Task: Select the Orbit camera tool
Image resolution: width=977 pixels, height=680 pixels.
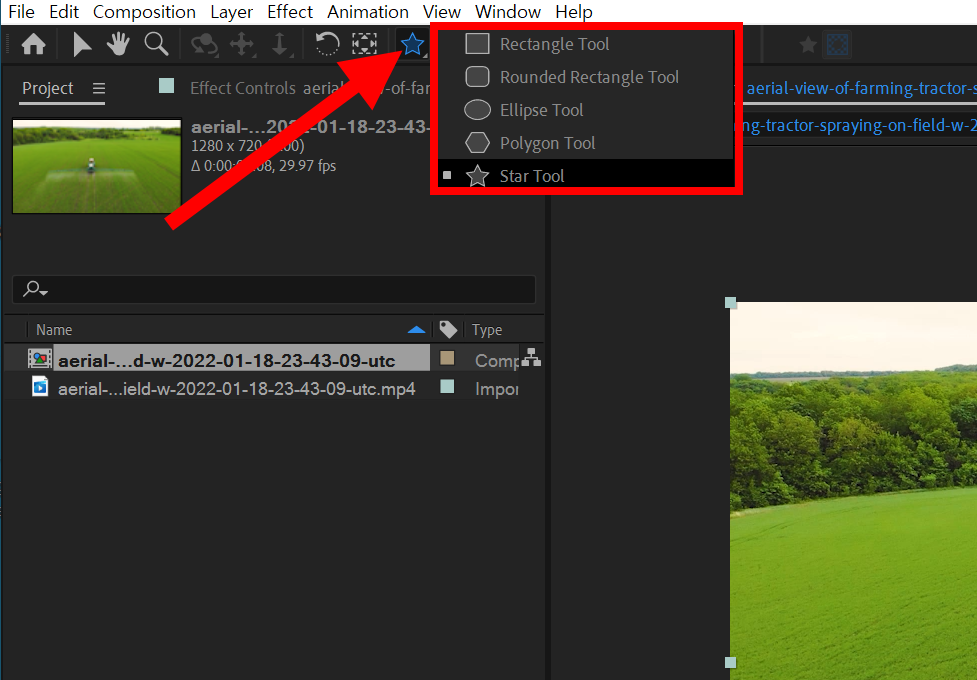Action: click(204, 44)
